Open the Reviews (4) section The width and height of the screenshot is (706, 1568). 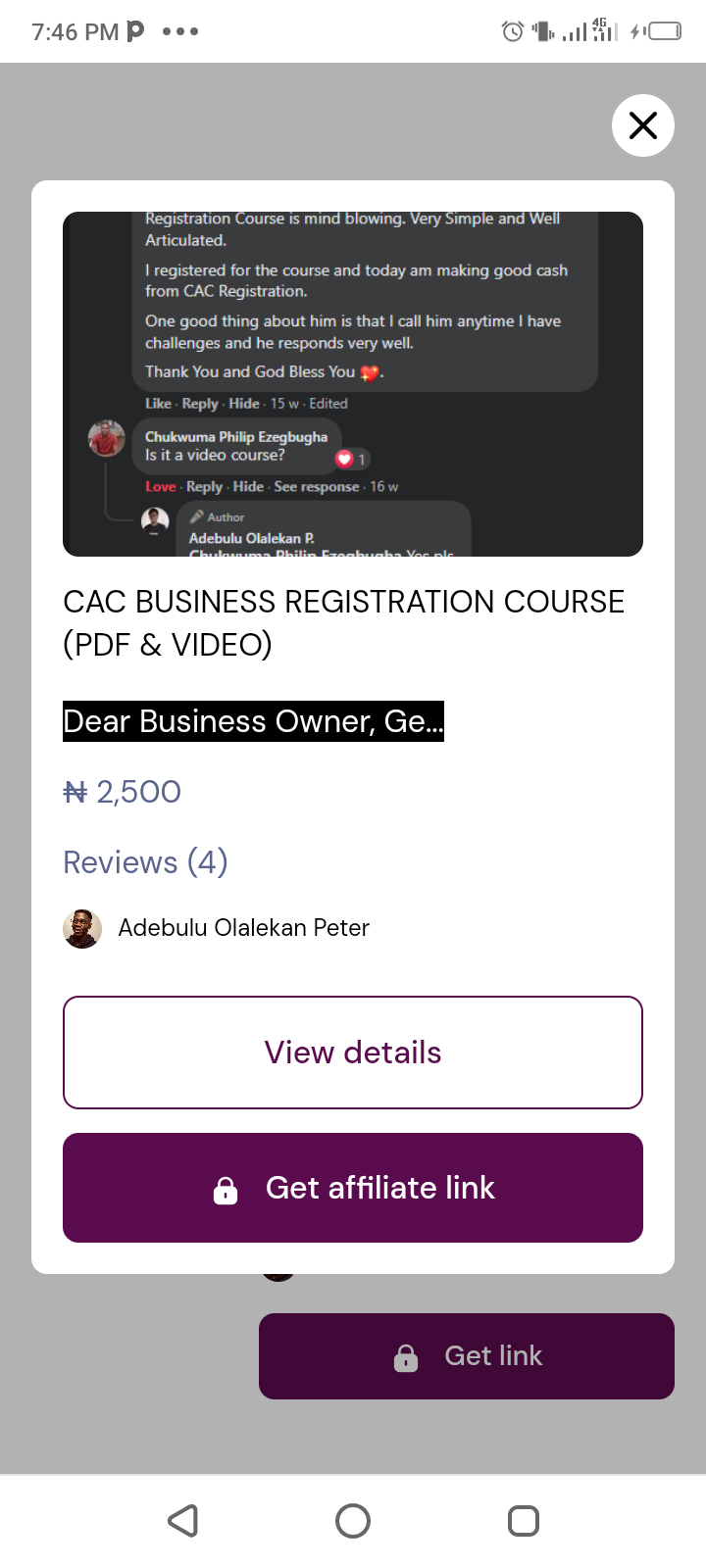(x=144, y=862)
